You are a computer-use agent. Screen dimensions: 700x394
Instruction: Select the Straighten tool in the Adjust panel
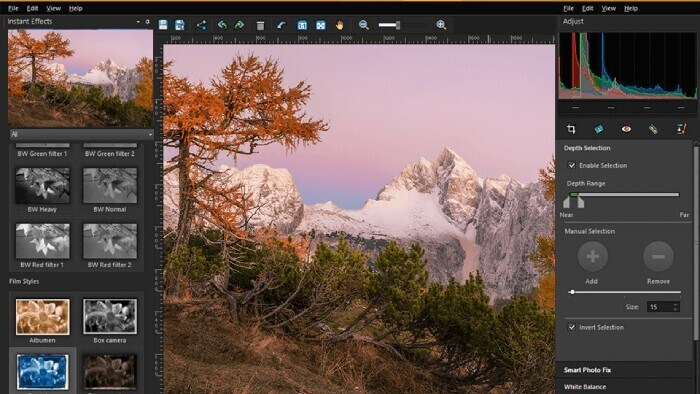point(599,129)
